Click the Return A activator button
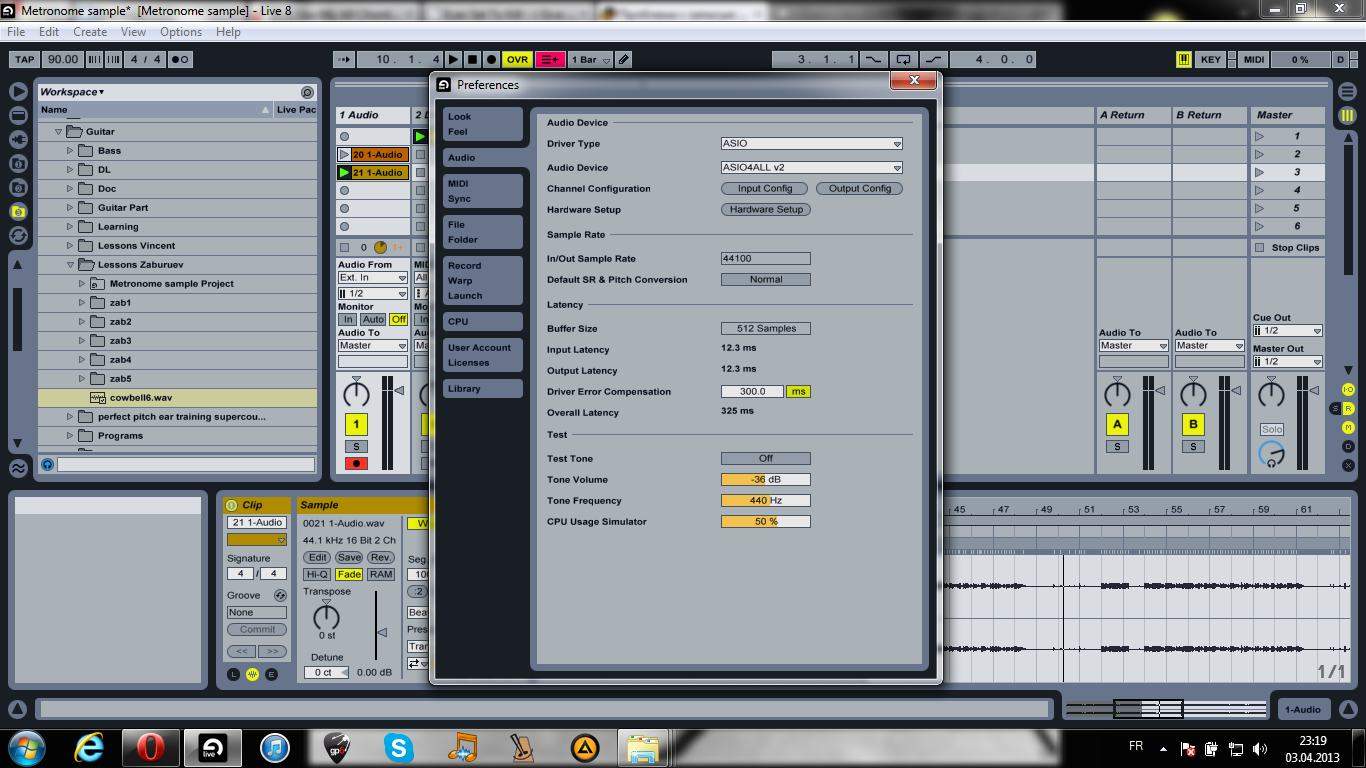Screen dimensions: 1366x768 pos(1117,424)
